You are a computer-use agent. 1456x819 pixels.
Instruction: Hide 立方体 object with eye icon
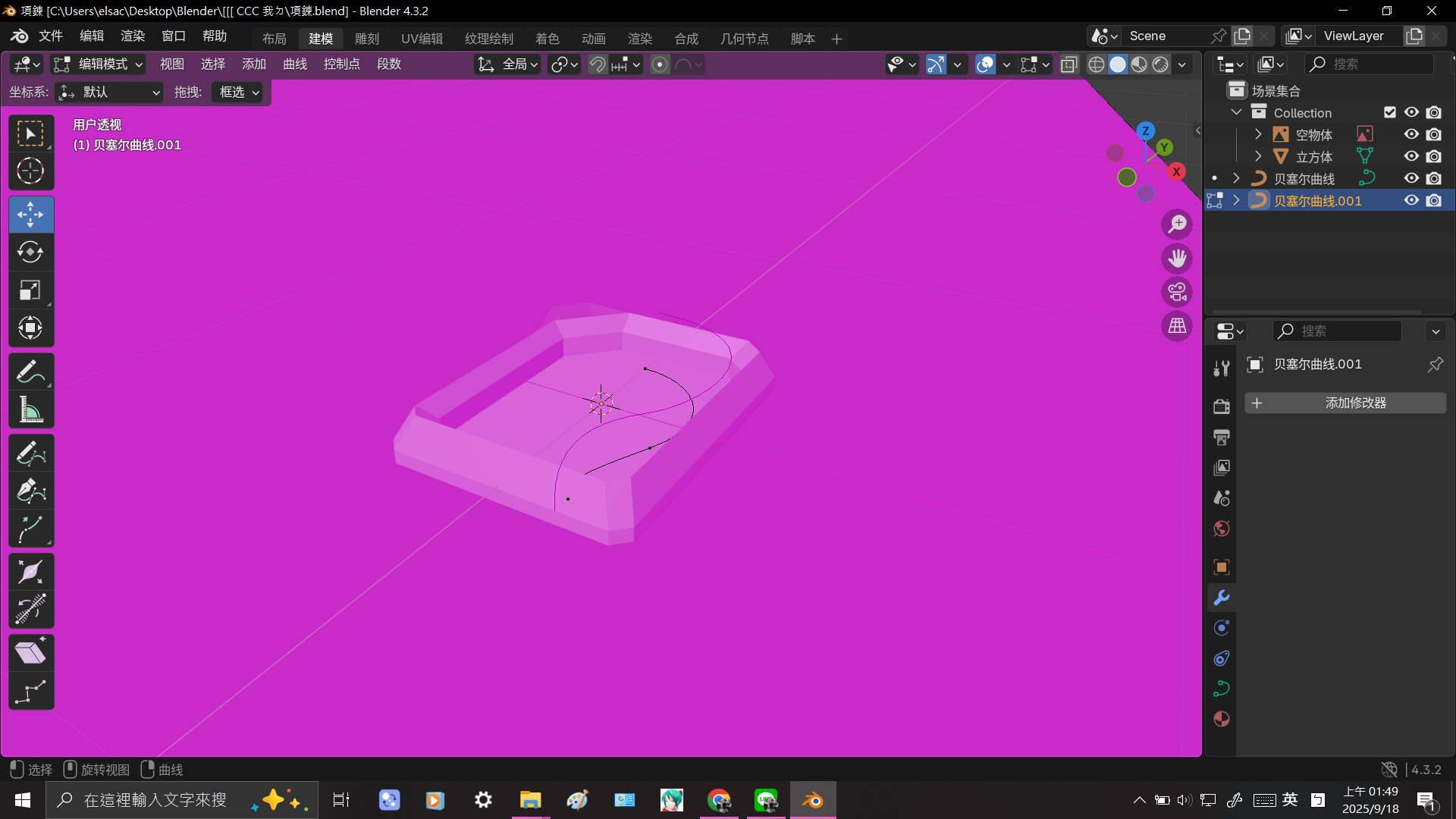(1411, 156)
